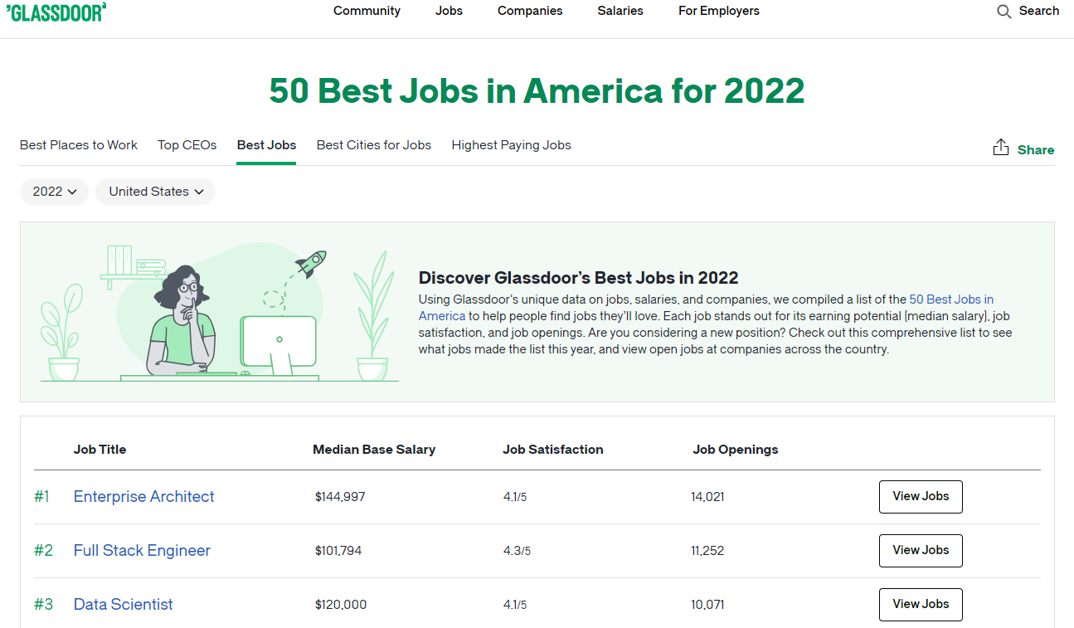1074x628 pixels.
Task: Select the Best Cities for Jobs tab
Action: tap(374, 145)
